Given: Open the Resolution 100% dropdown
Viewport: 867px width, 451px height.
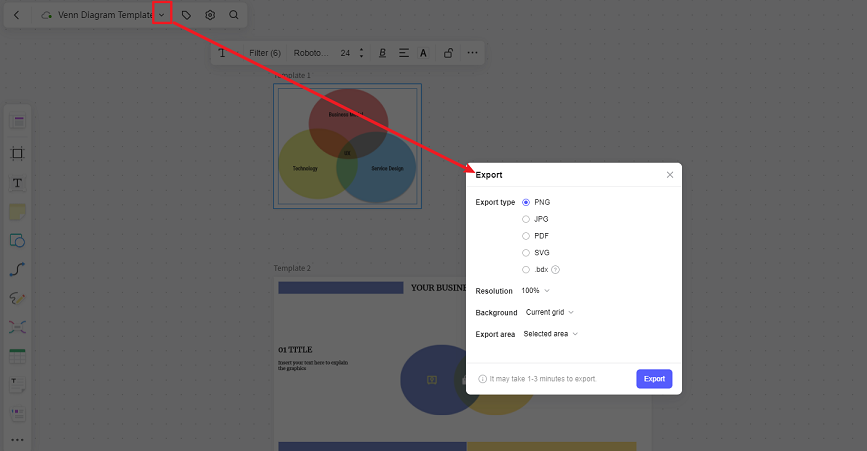Looking at the screenshot, I should pos(535,291).
